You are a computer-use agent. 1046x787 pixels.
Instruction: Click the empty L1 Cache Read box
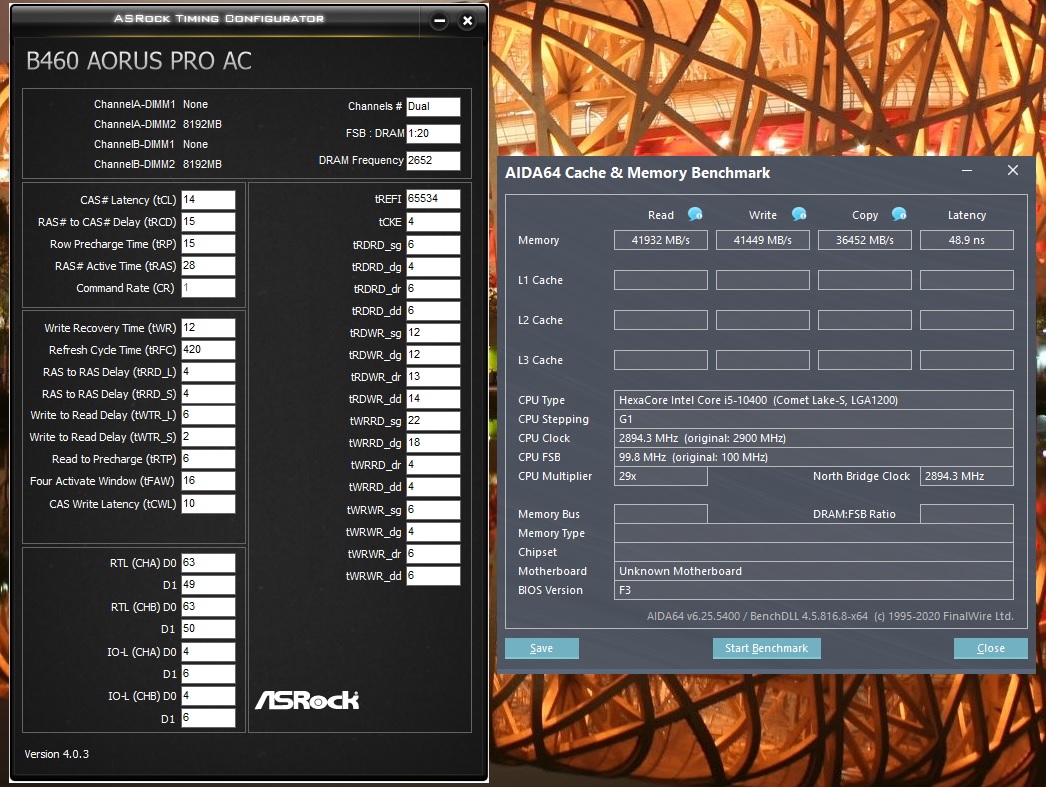pyautogui.click(x=660, y=280)
